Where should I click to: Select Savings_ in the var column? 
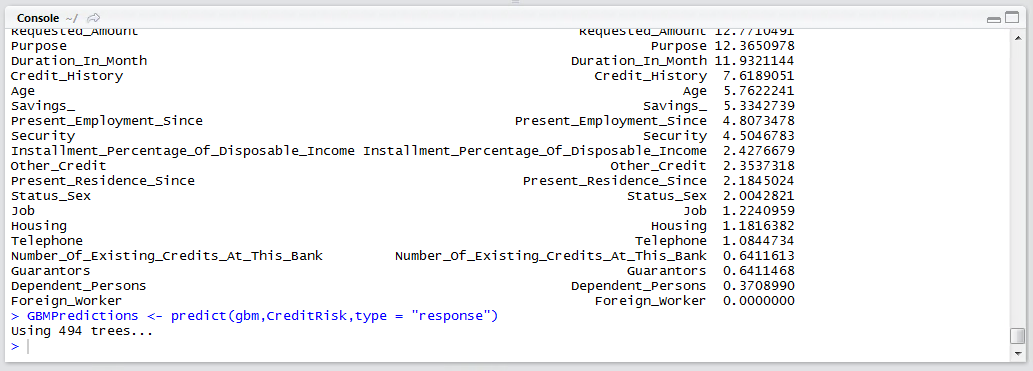[675, 106]
